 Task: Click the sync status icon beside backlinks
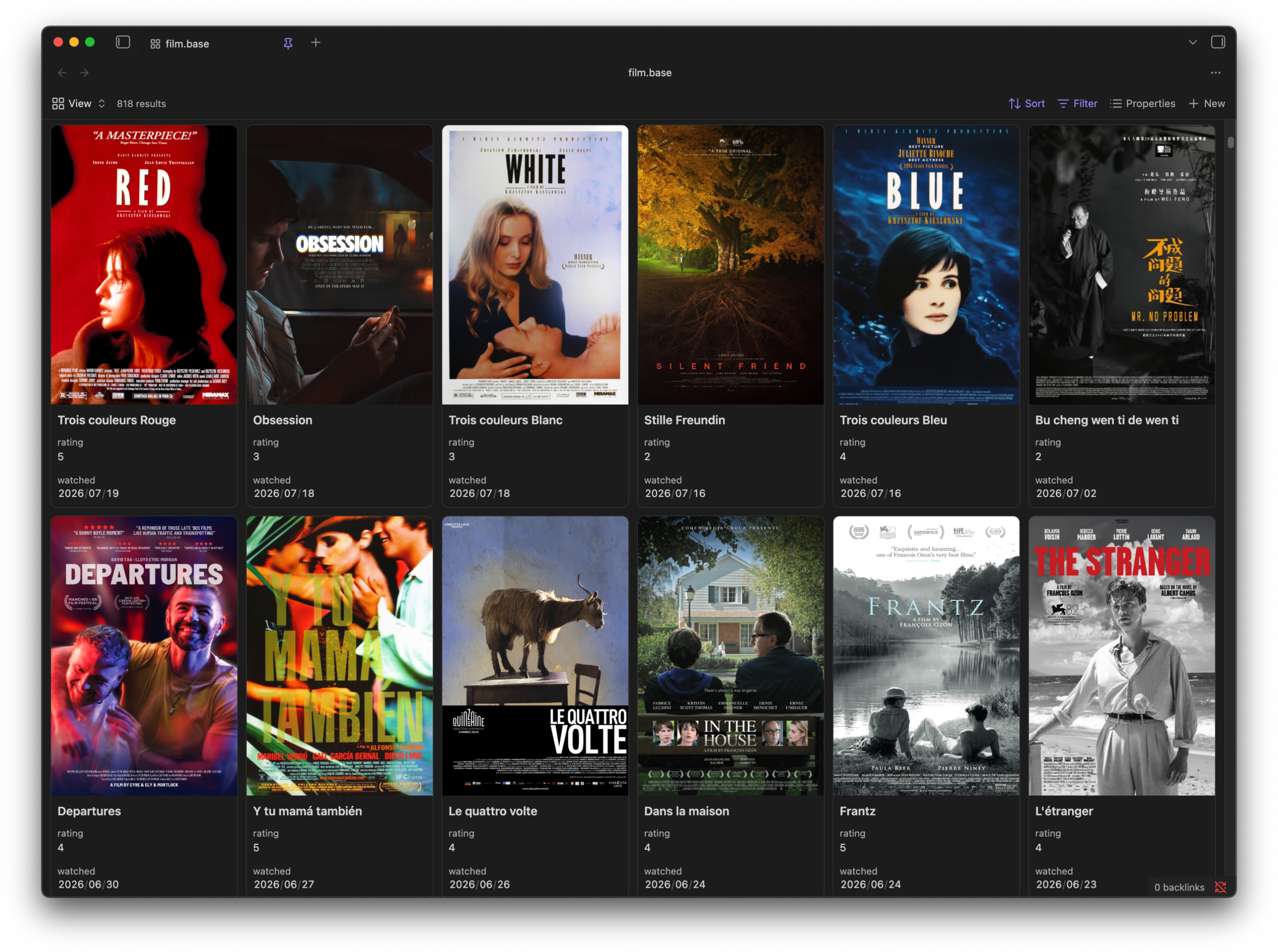1220,887
